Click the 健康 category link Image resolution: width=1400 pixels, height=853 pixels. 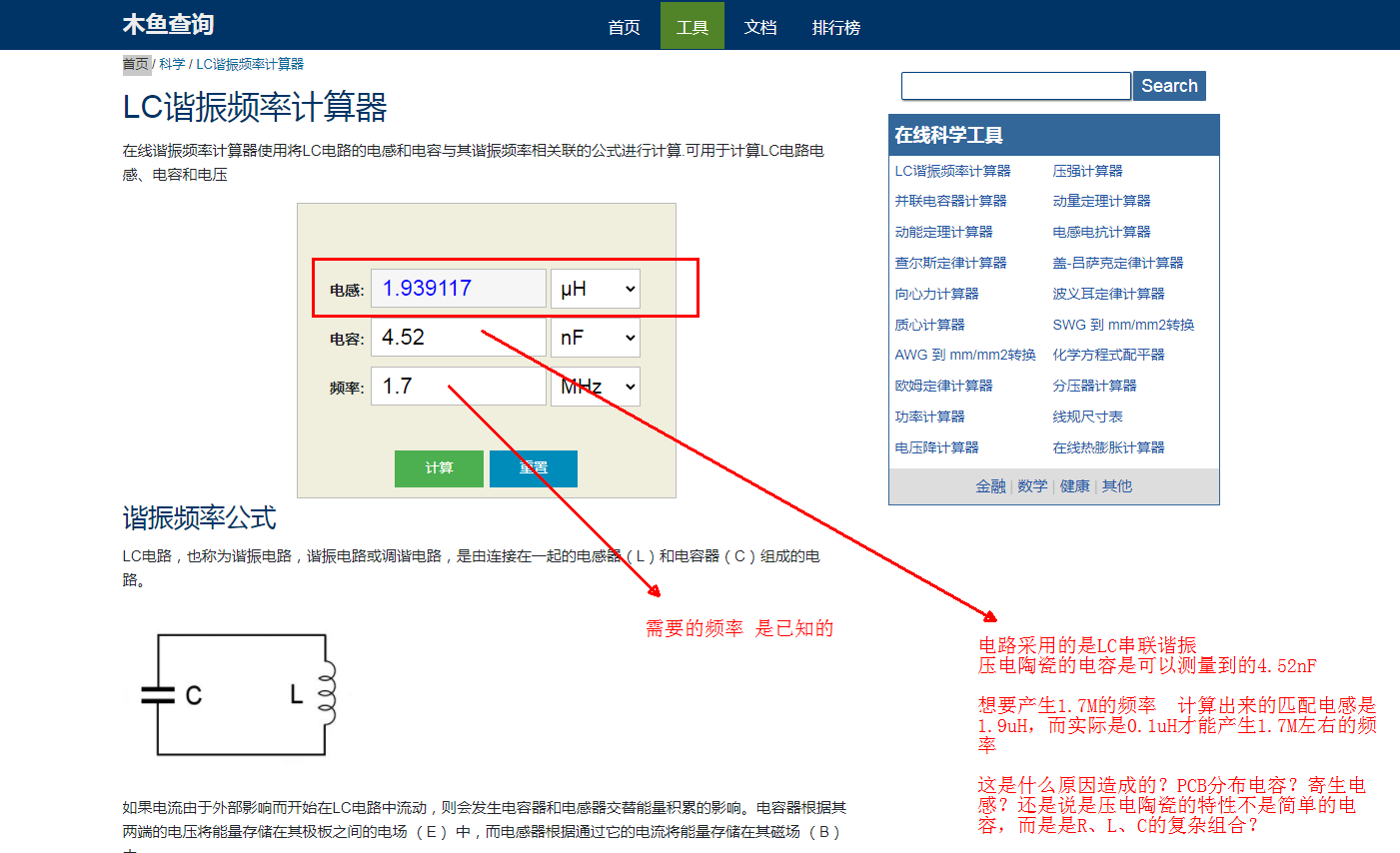(x=1074, y=486)
